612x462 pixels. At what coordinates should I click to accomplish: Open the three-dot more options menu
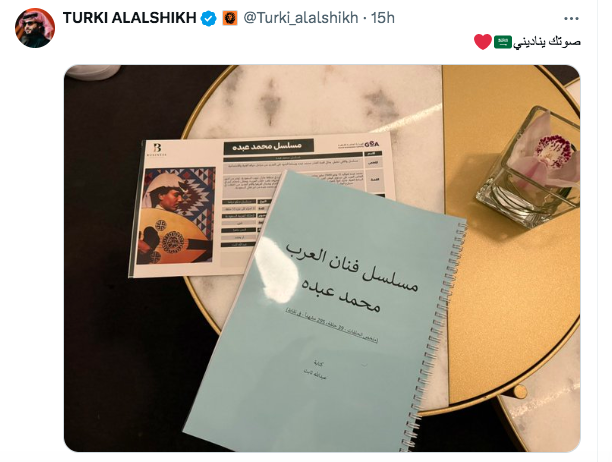tap(571, 18)
